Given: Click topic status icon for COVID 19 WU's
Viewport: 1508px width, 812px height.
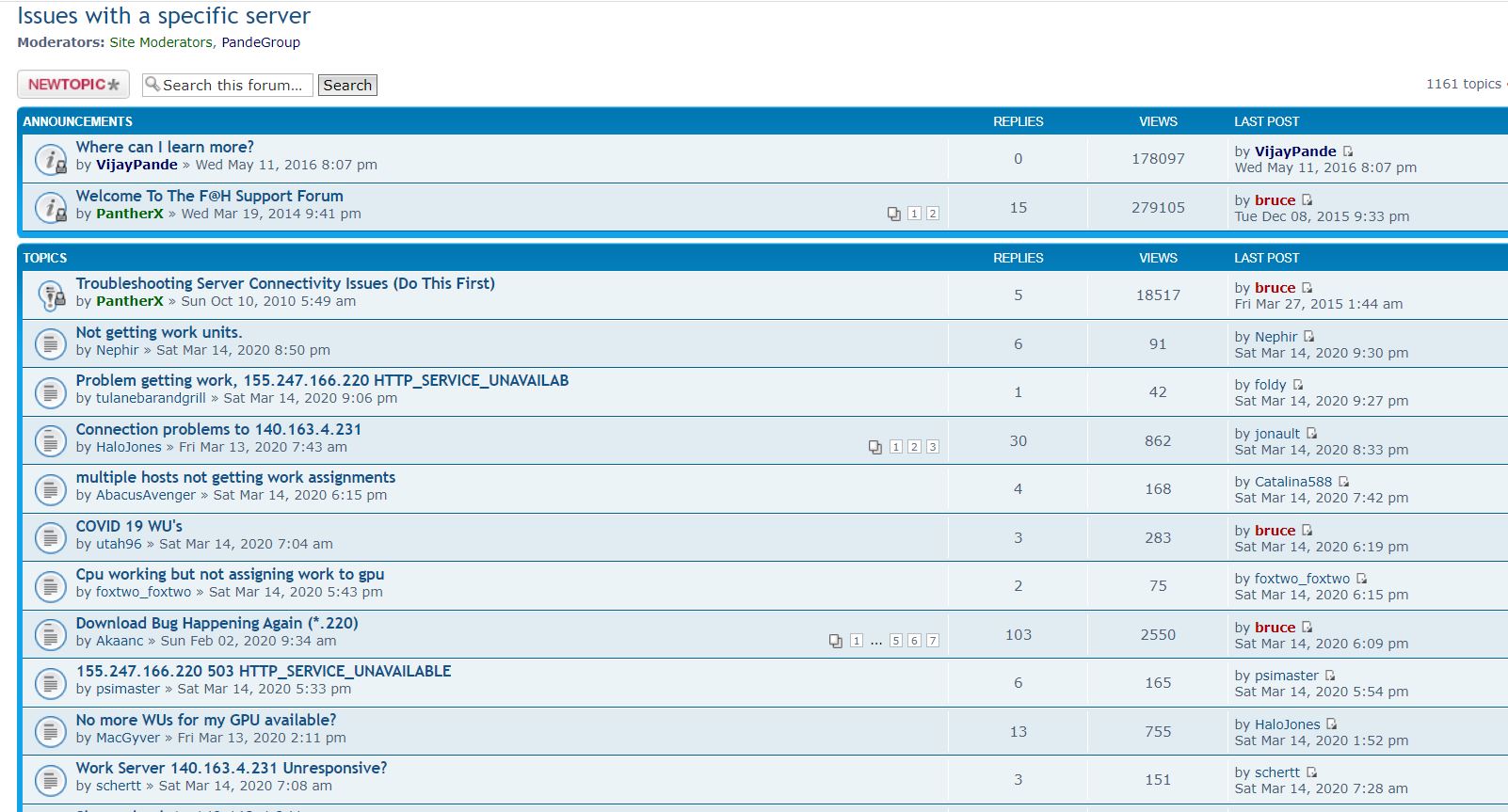Looking at the screenshot, I should point(50,537).
